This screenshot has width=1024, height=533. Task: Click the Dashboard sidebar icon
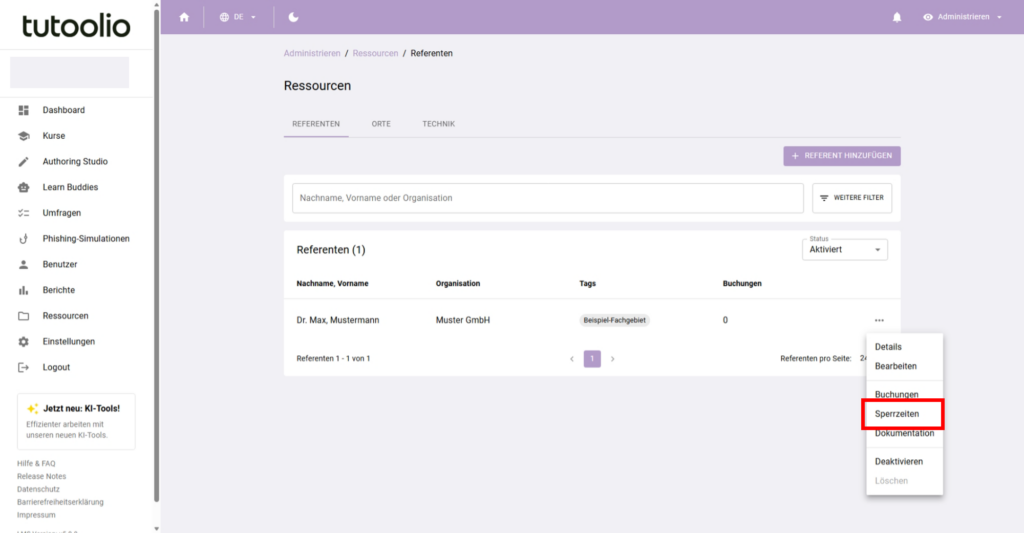point(24,110)
